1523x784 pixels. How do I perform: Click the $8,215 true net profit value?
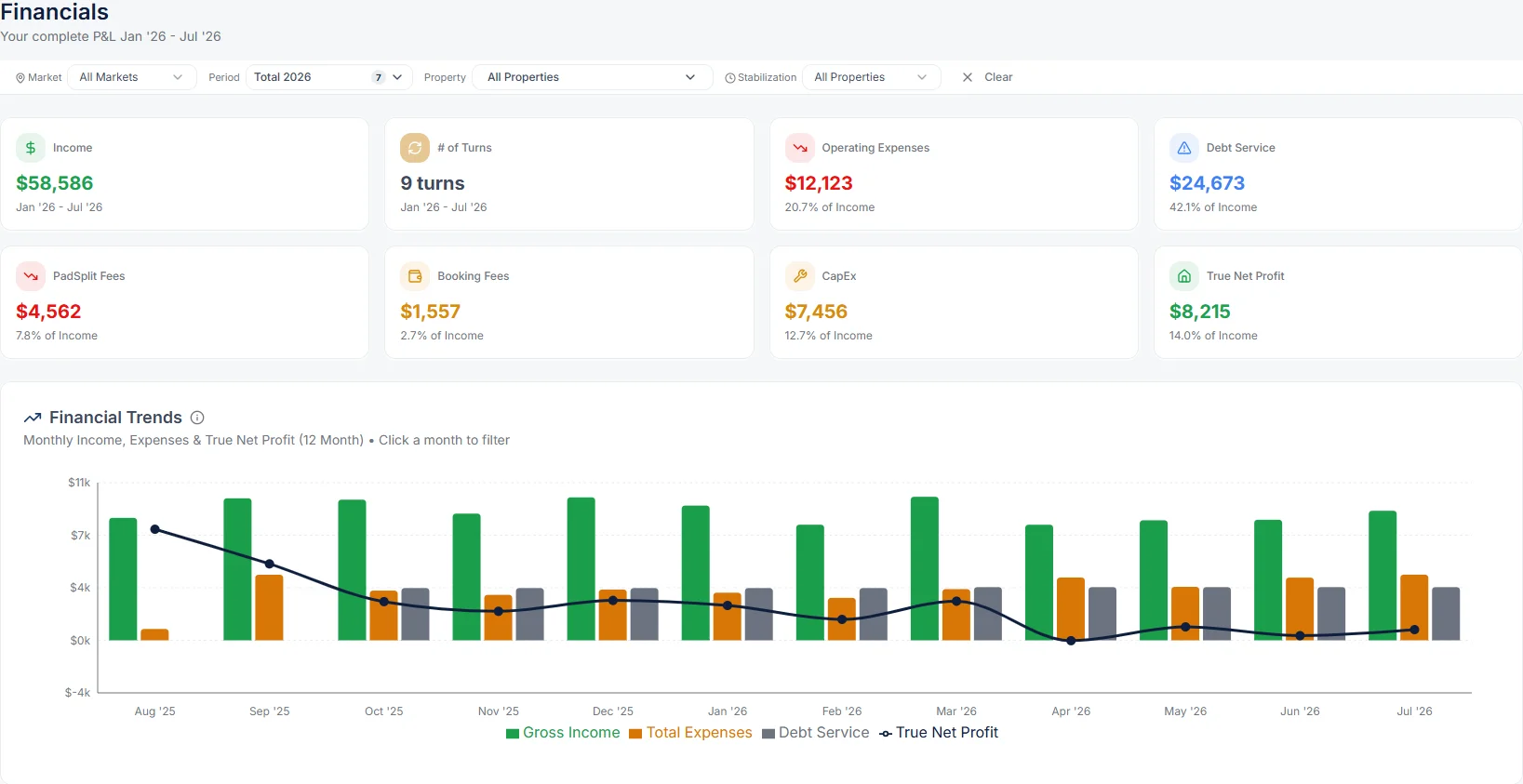coord(1199,312)
